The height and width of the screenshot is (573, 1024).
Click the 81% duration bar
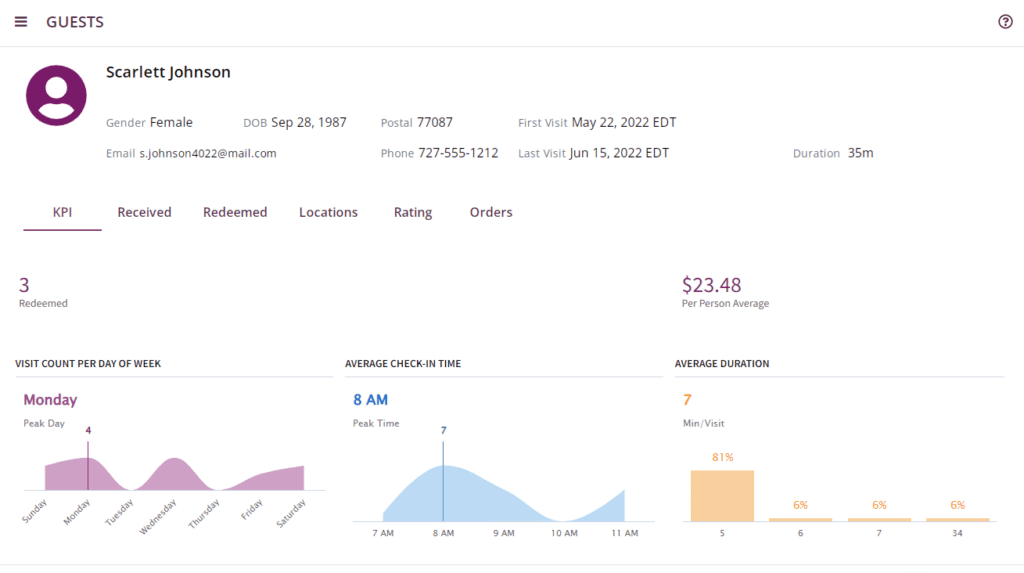(722, 495)
